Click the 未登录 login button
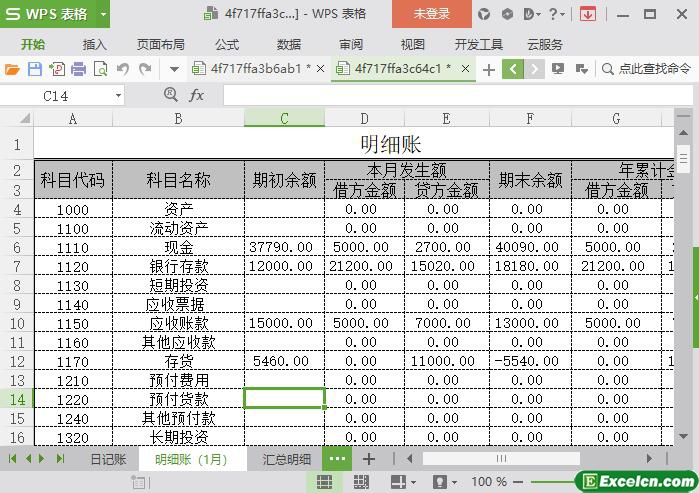This screenshot has height=493, width=699. click(x=431, y=14)
